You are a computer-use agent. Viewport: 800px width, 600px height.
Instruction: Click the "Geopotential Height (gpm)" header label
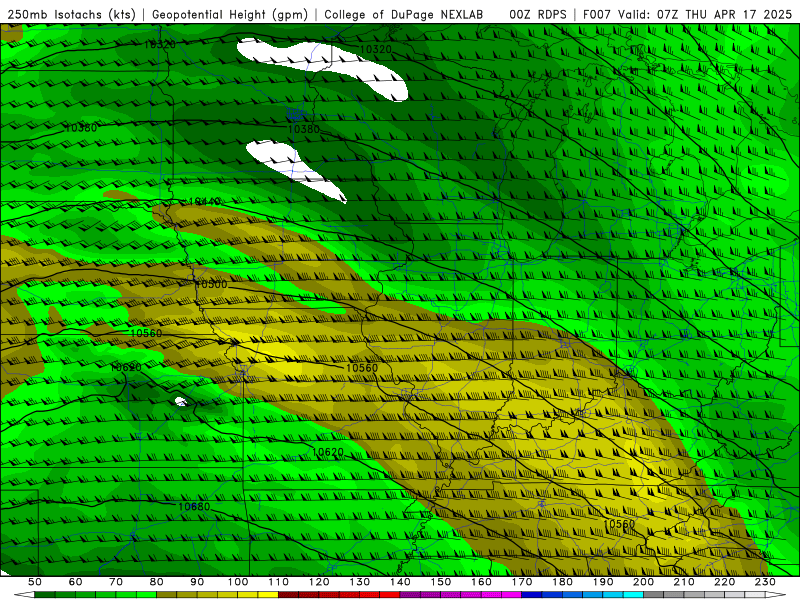[x=230, y=14]
